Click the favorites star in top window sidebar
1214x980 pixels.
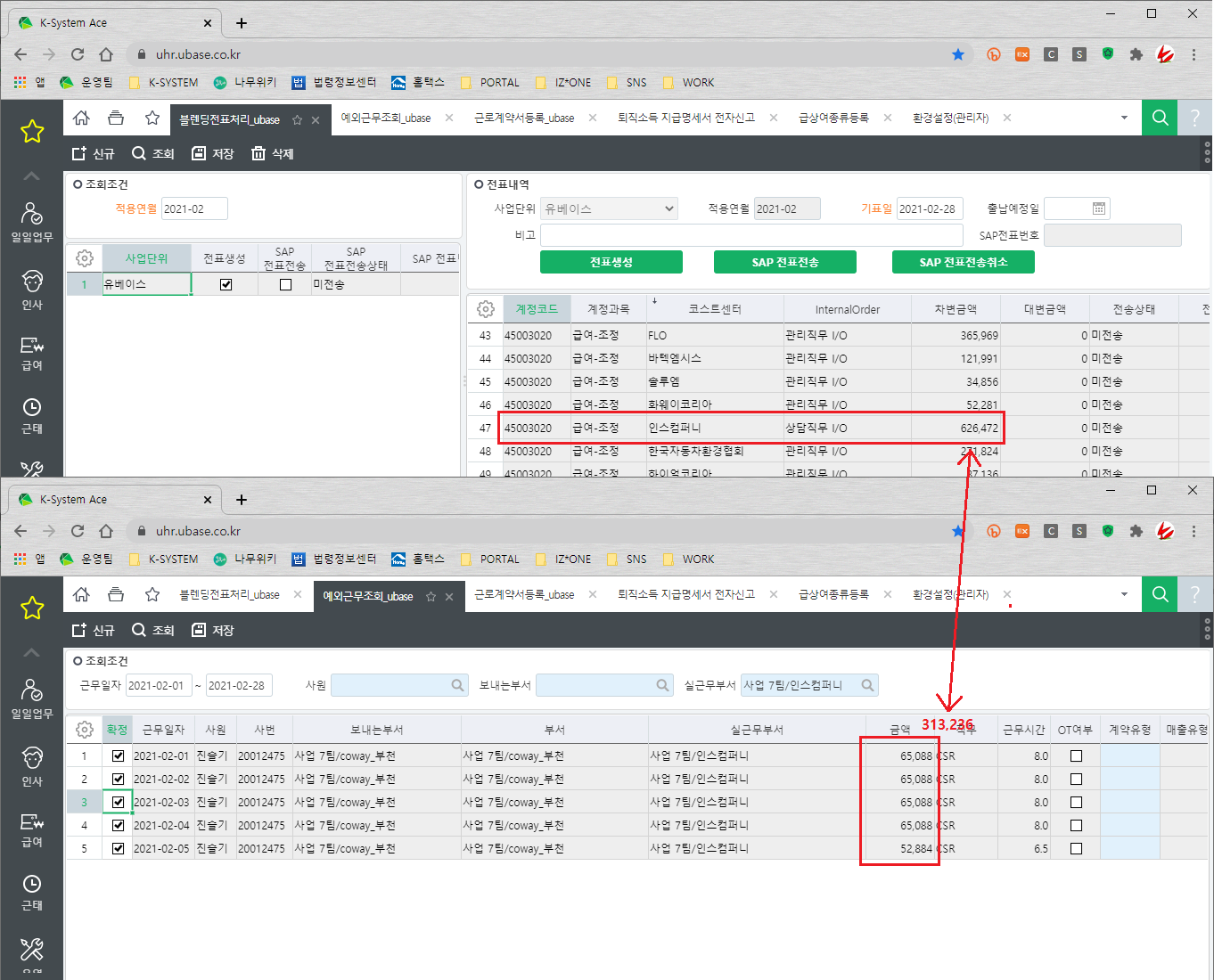pyautogui.click(x=32, y=132)
